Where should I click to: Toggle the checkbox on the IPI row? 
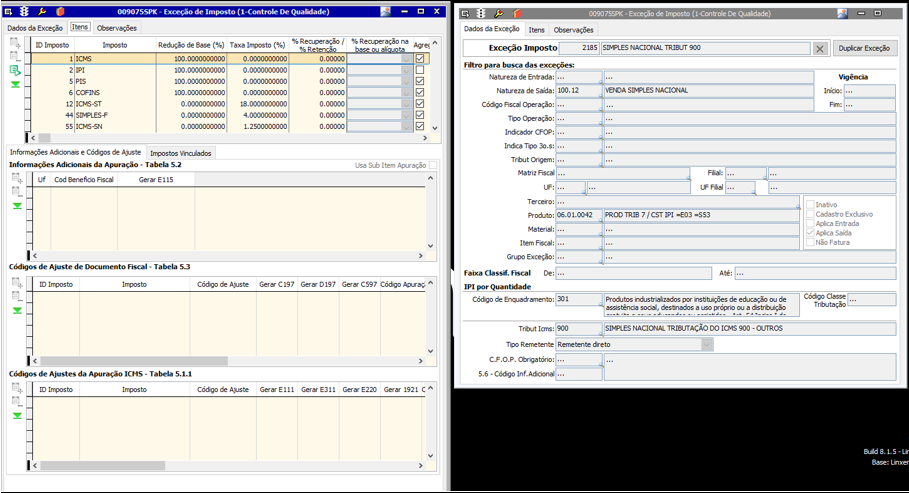[420, 70]
